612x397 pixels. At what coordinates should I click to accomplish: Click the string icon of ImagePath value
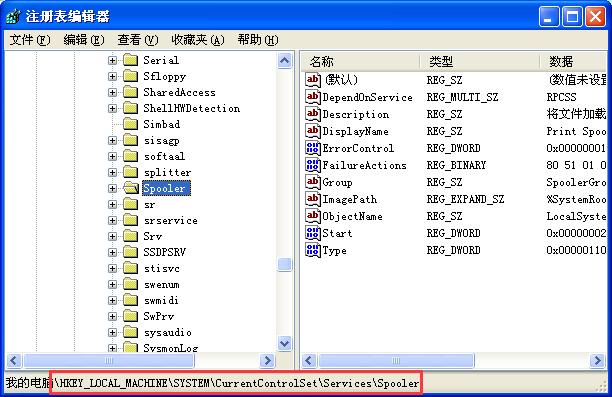pos(313,199)
